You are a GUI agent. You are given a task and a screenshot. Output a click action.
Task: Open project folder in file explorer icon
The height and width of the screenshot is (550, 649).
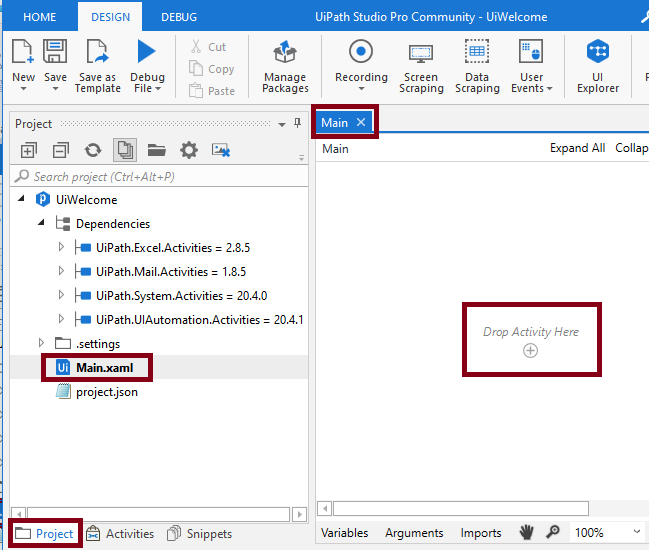click(x=157, y=150)
